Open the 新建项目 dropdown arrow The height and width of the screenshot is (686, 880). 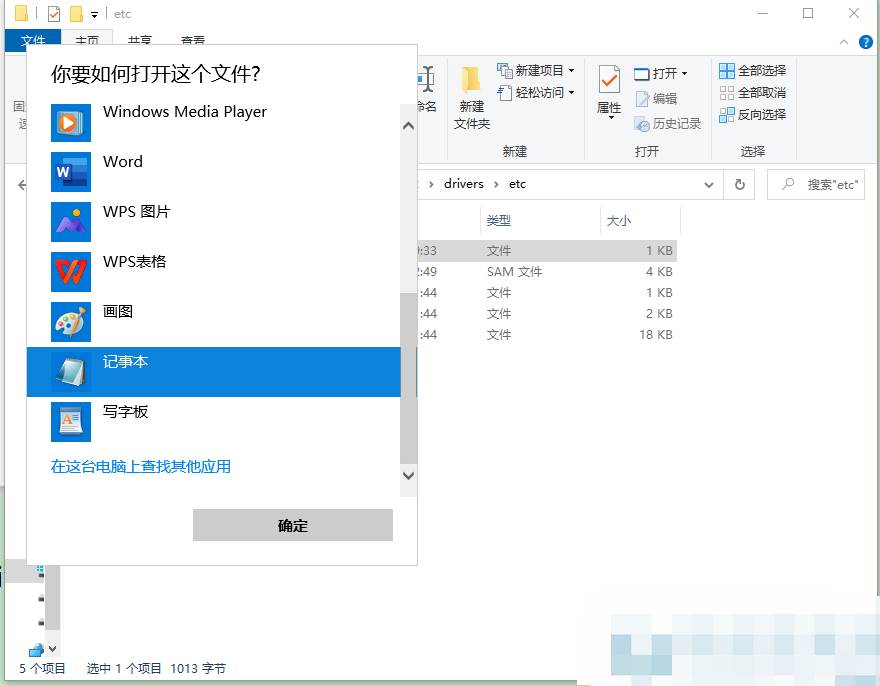pos(571,71)
